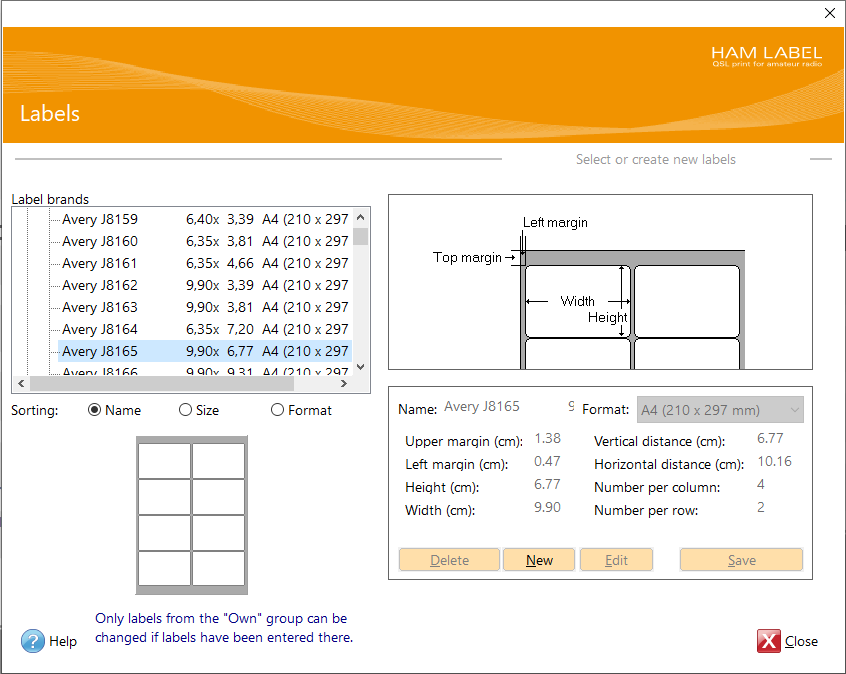Screen dimensions: 846x674
Task: Select Avery J8163 in label list
Action: coord(205,307)
